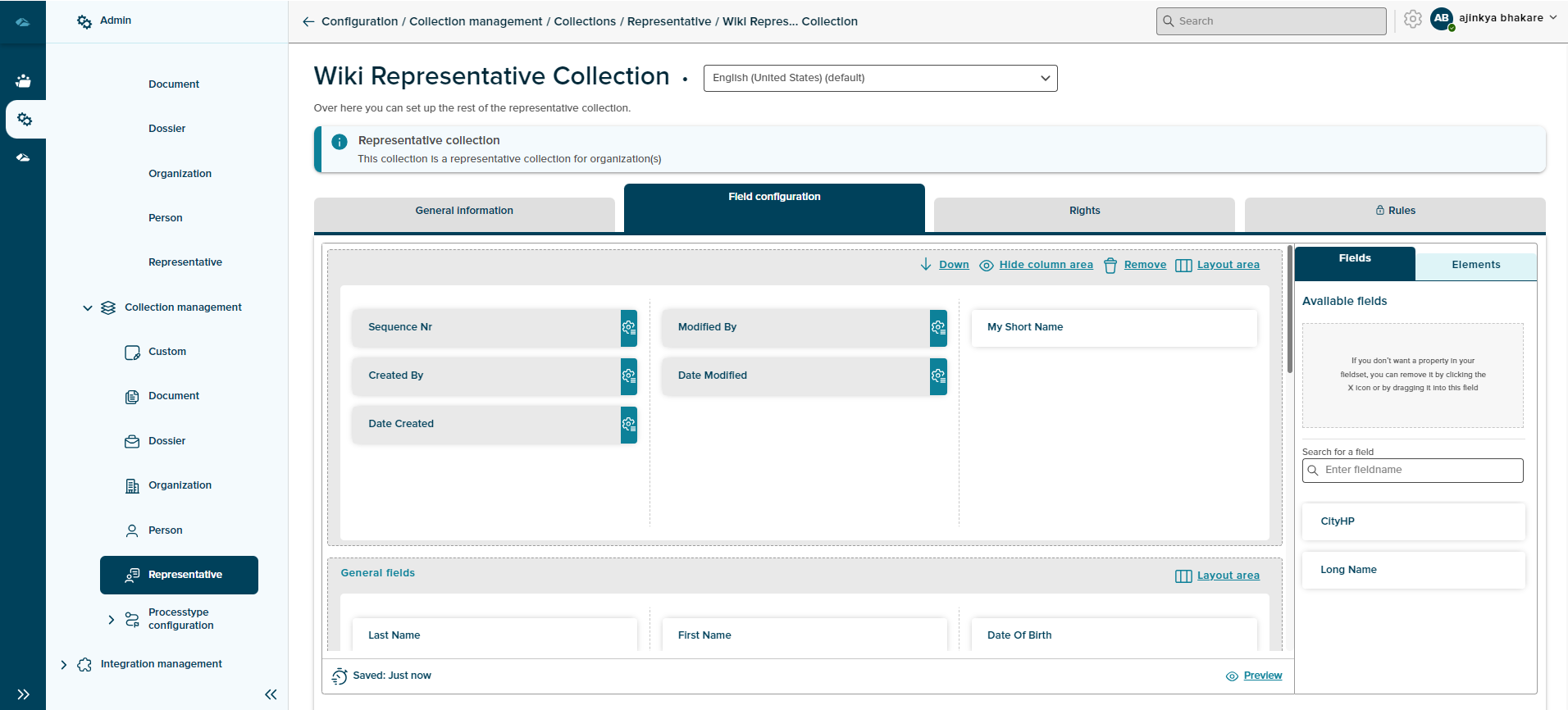Open settings gear on Date Created field
Screen dimensions: 1568x710
pyautogui.click(x=629, y=424)
